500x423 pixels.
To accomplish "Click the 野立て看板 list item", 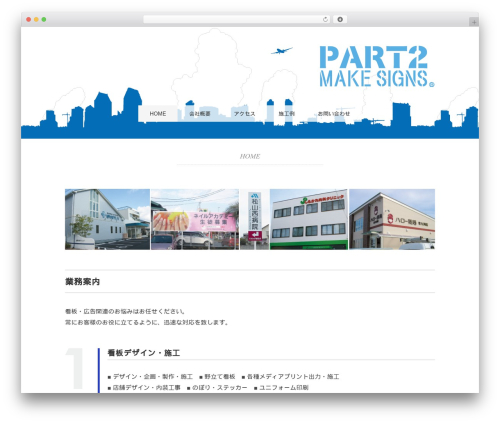I will coord(217,377).
